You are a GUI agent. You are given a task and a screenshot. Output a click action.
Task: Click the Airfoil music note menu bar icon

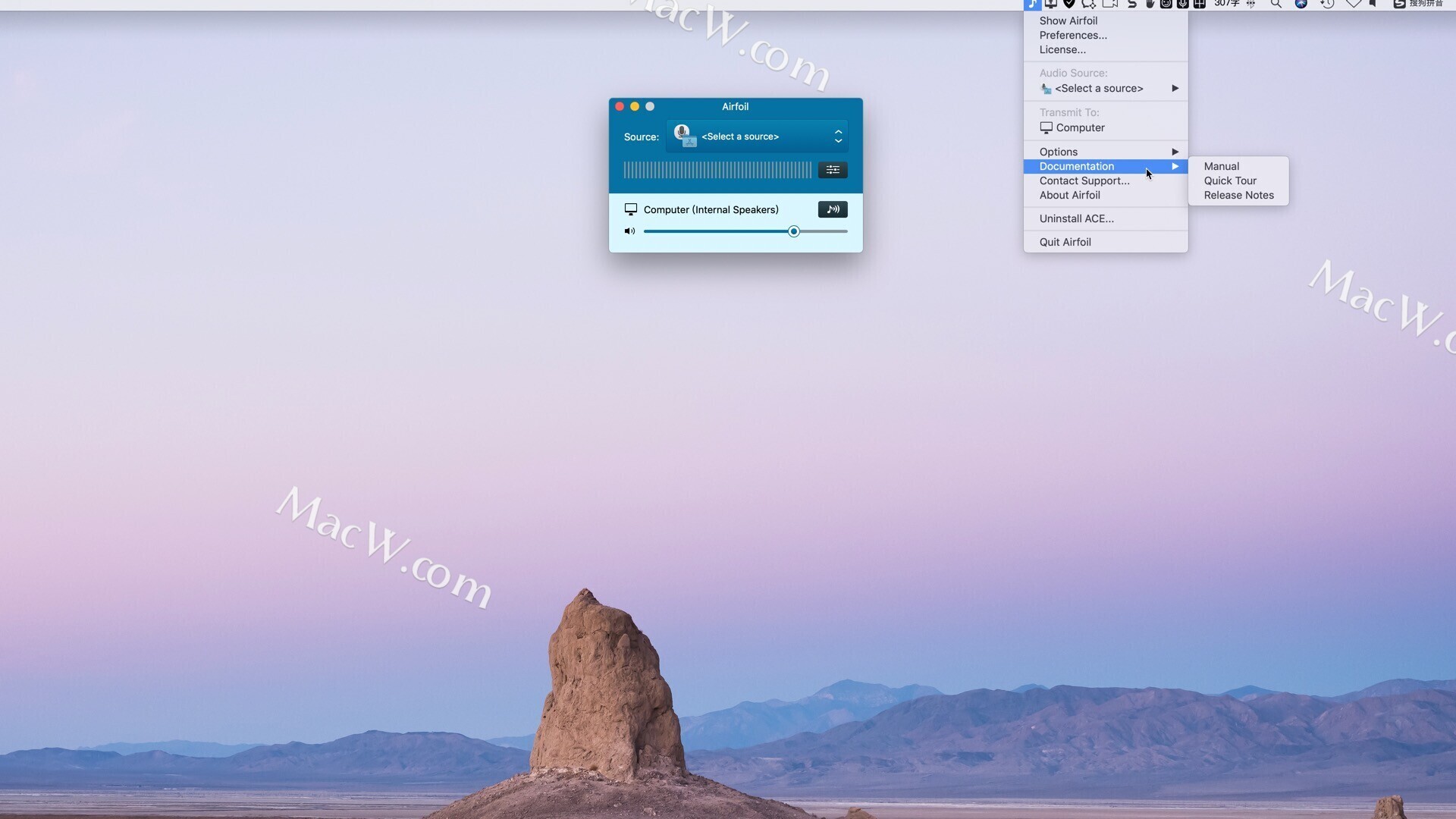1032,4
